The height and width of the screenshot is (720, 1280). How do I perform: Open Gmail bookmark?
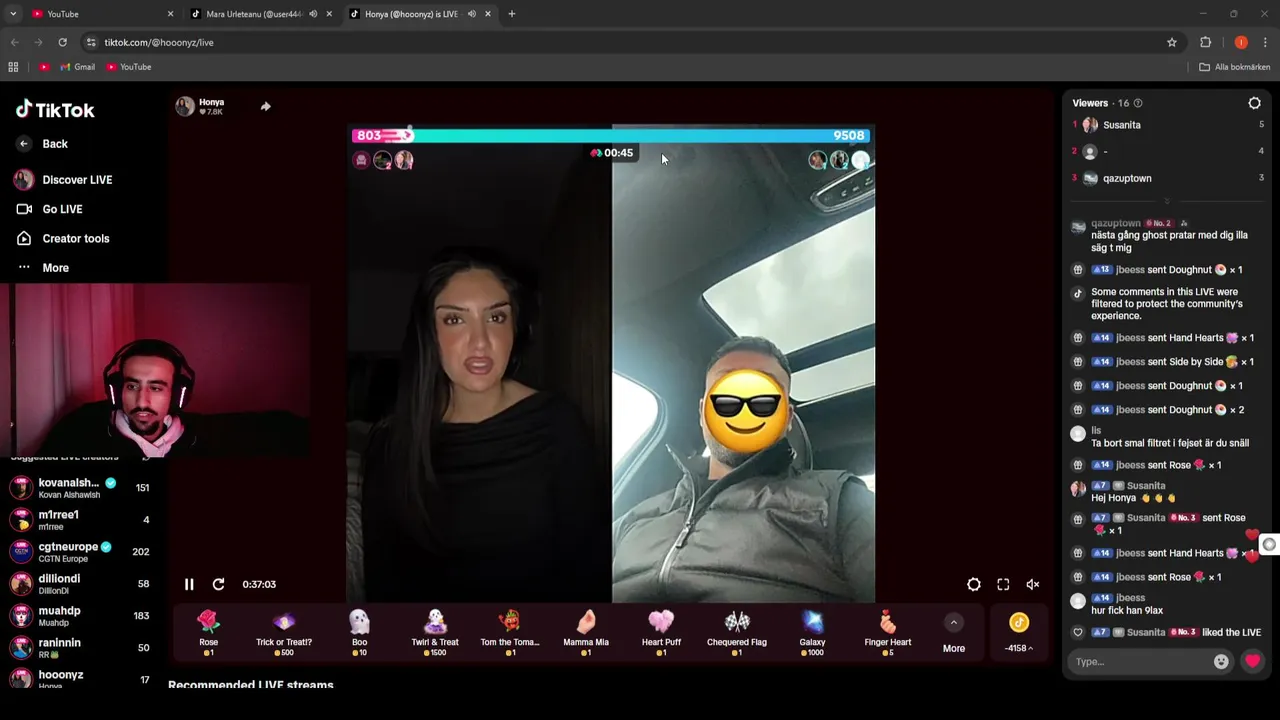78,67
